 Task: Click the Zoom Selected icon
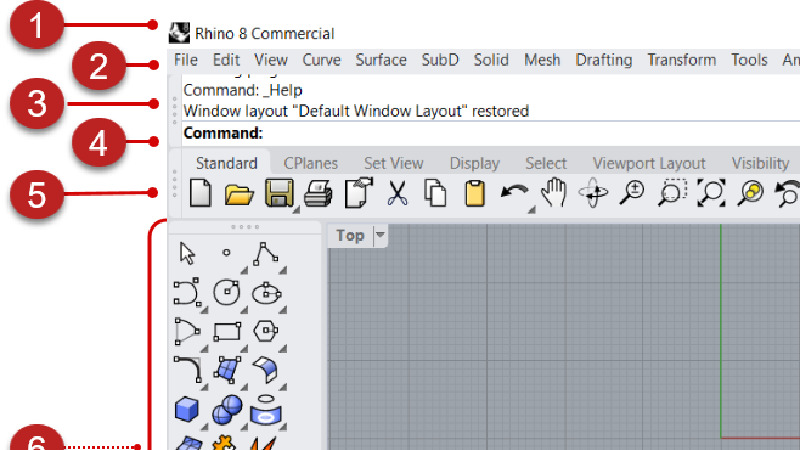click(751, 193)
